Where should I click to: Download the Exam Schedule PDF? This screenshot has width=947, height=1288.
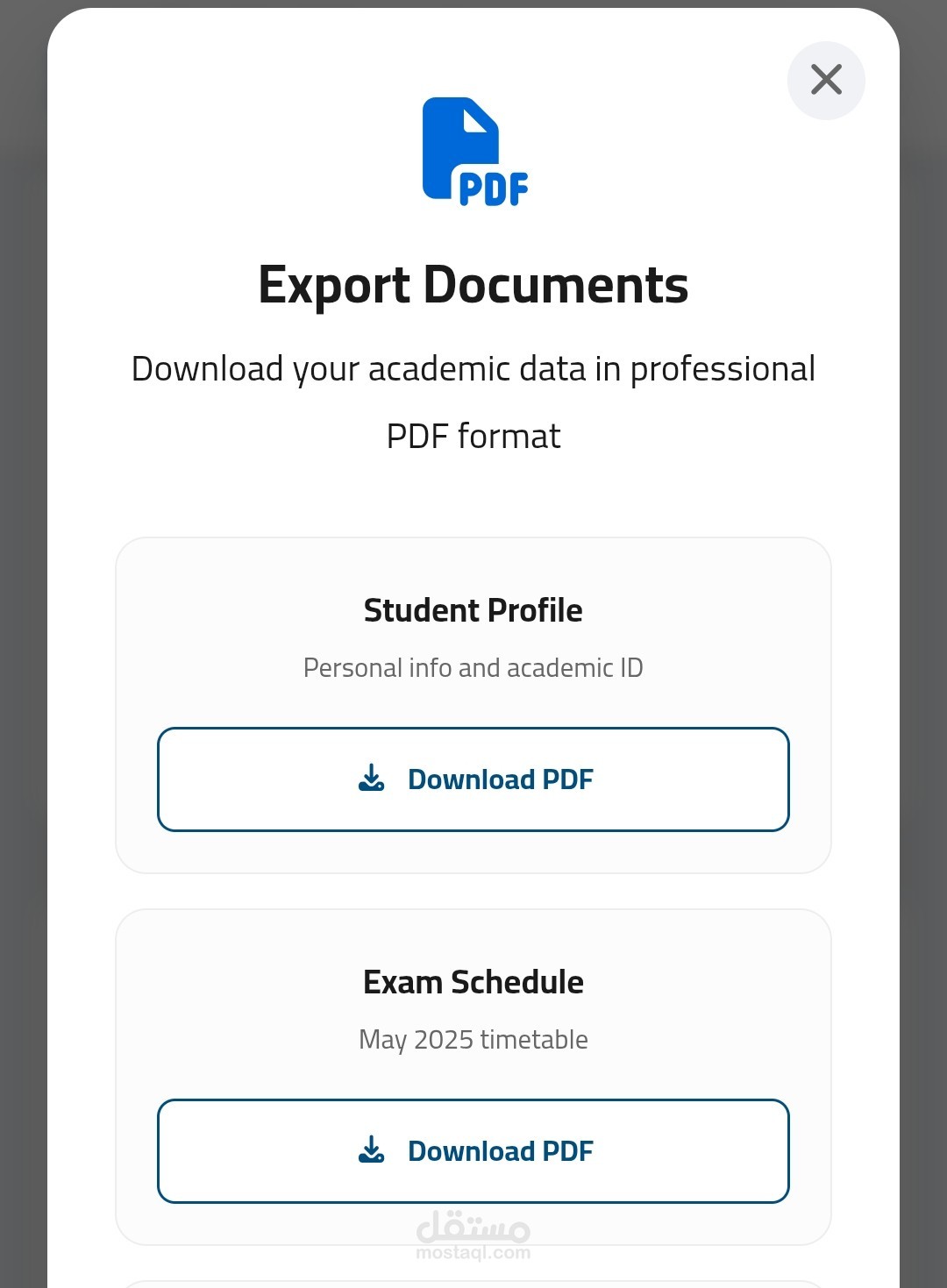tap(473, 1151)
